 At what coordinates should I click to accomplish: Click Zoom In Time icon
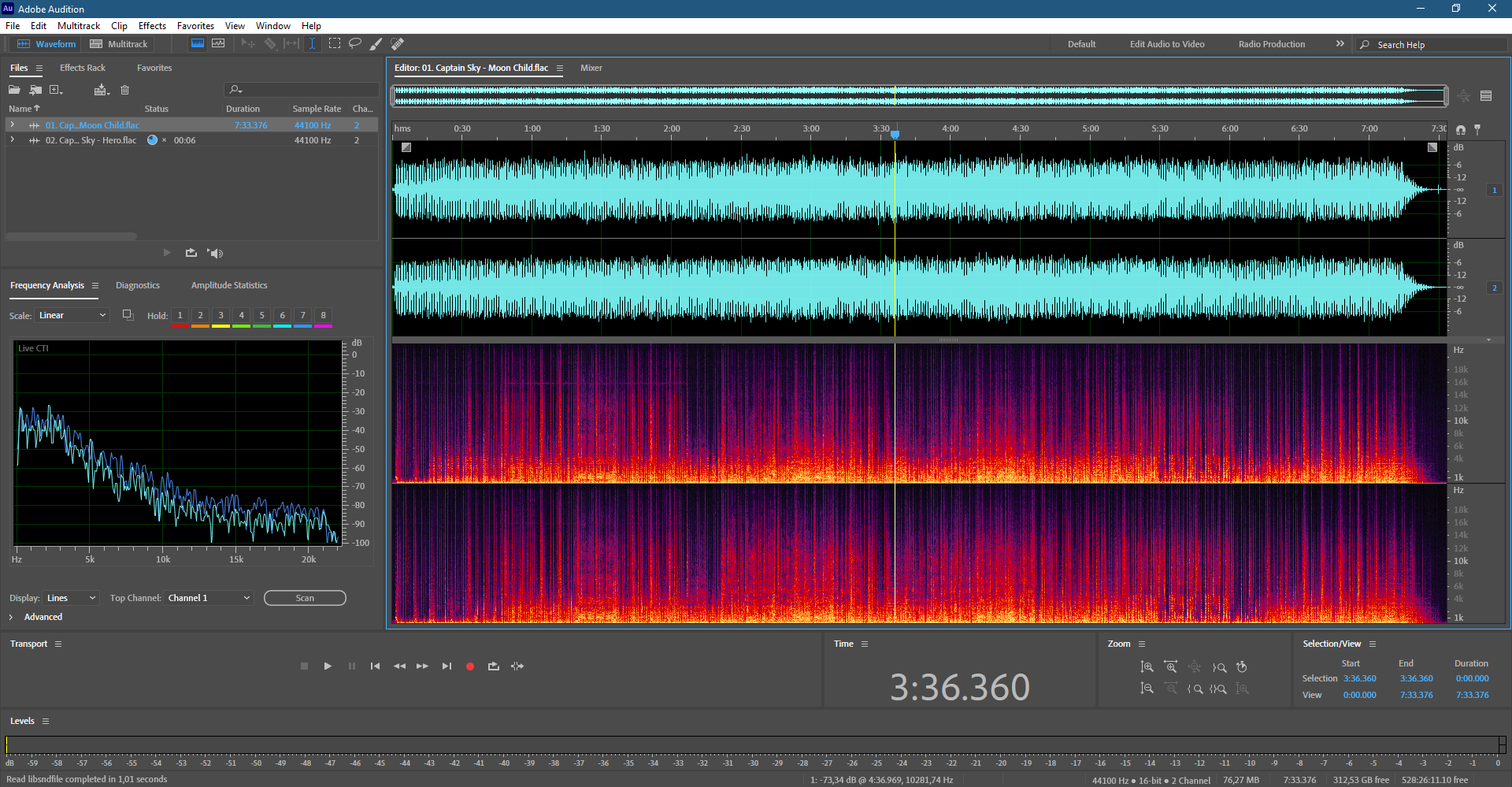[x=1171, y=667]
